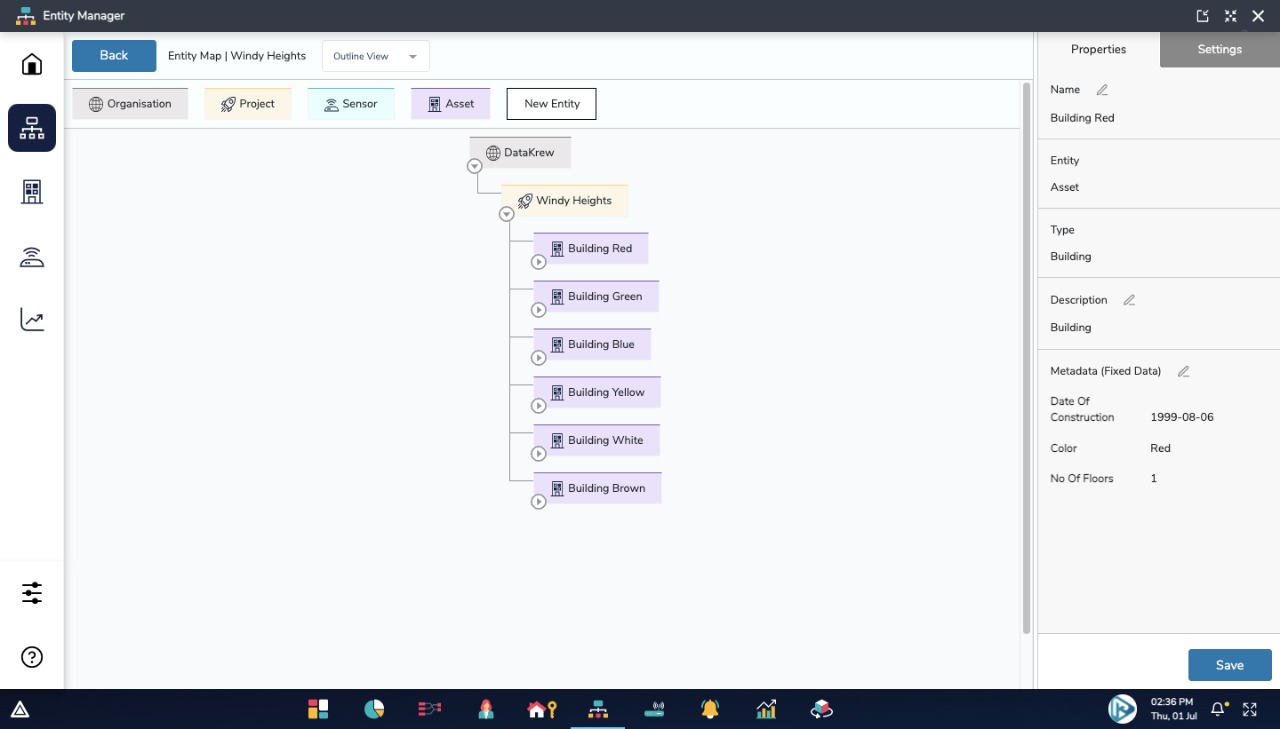The image size is (1280, 729).
Task: Edit the Description pencil icon
Action: click(1129, 300)
